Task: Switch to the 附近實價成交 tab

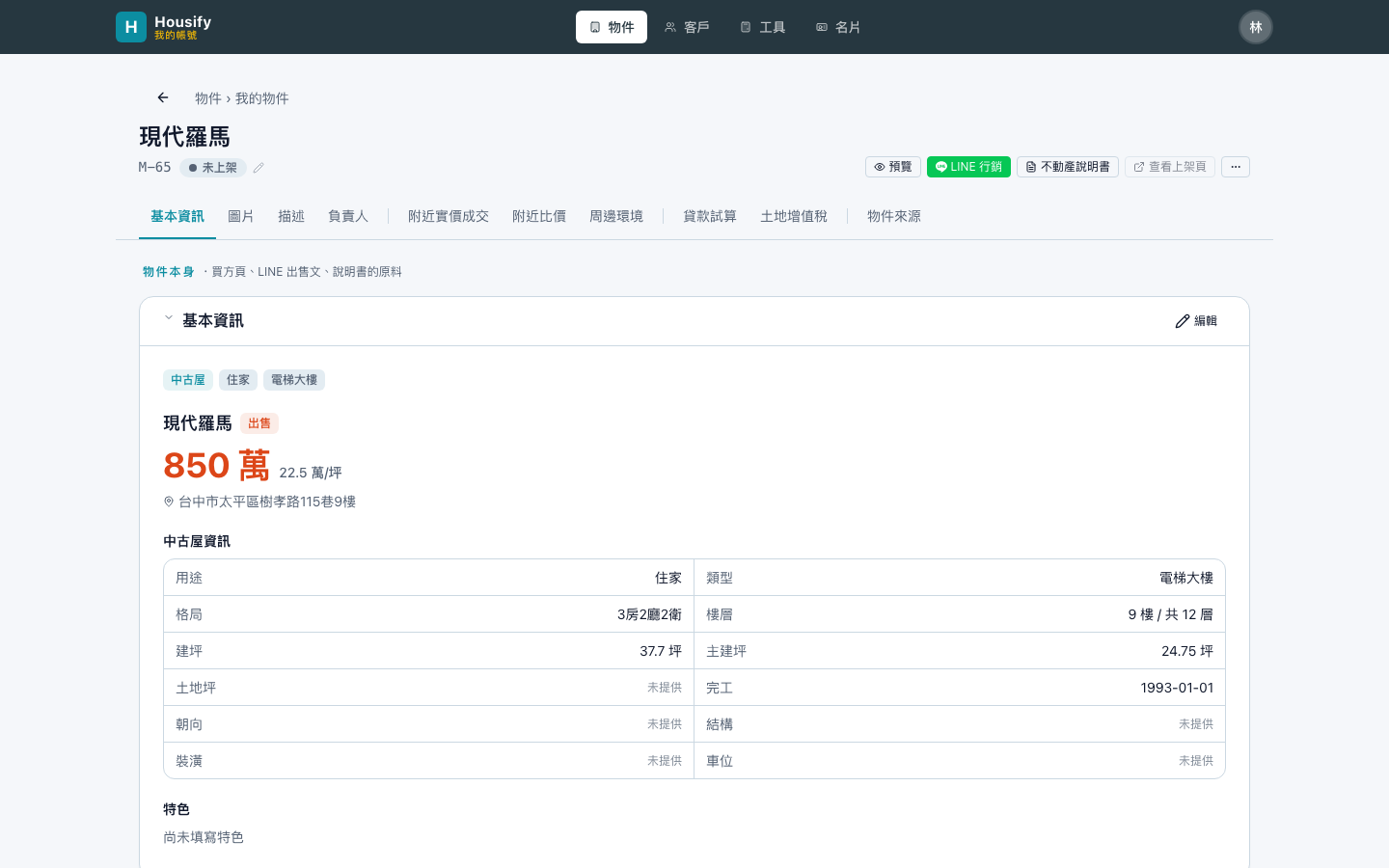Action: point(449,216)
